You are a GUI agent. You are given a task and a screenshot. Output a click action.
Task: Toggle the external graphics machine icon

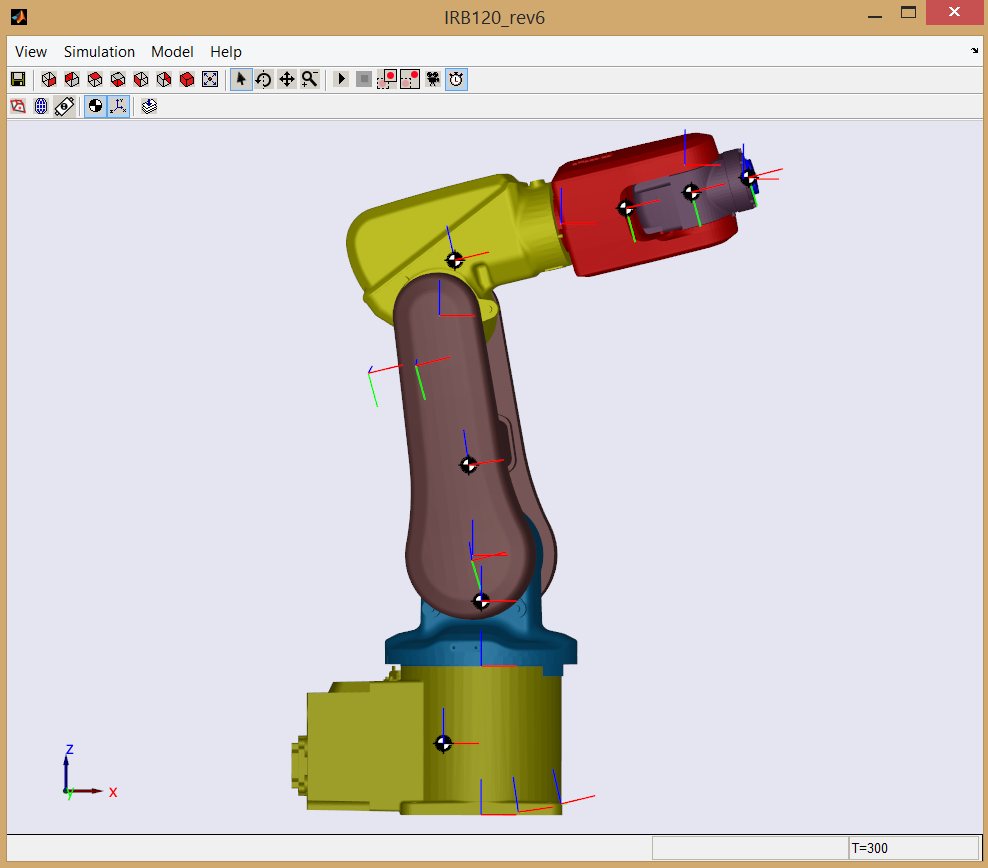(x=64, y=106)
